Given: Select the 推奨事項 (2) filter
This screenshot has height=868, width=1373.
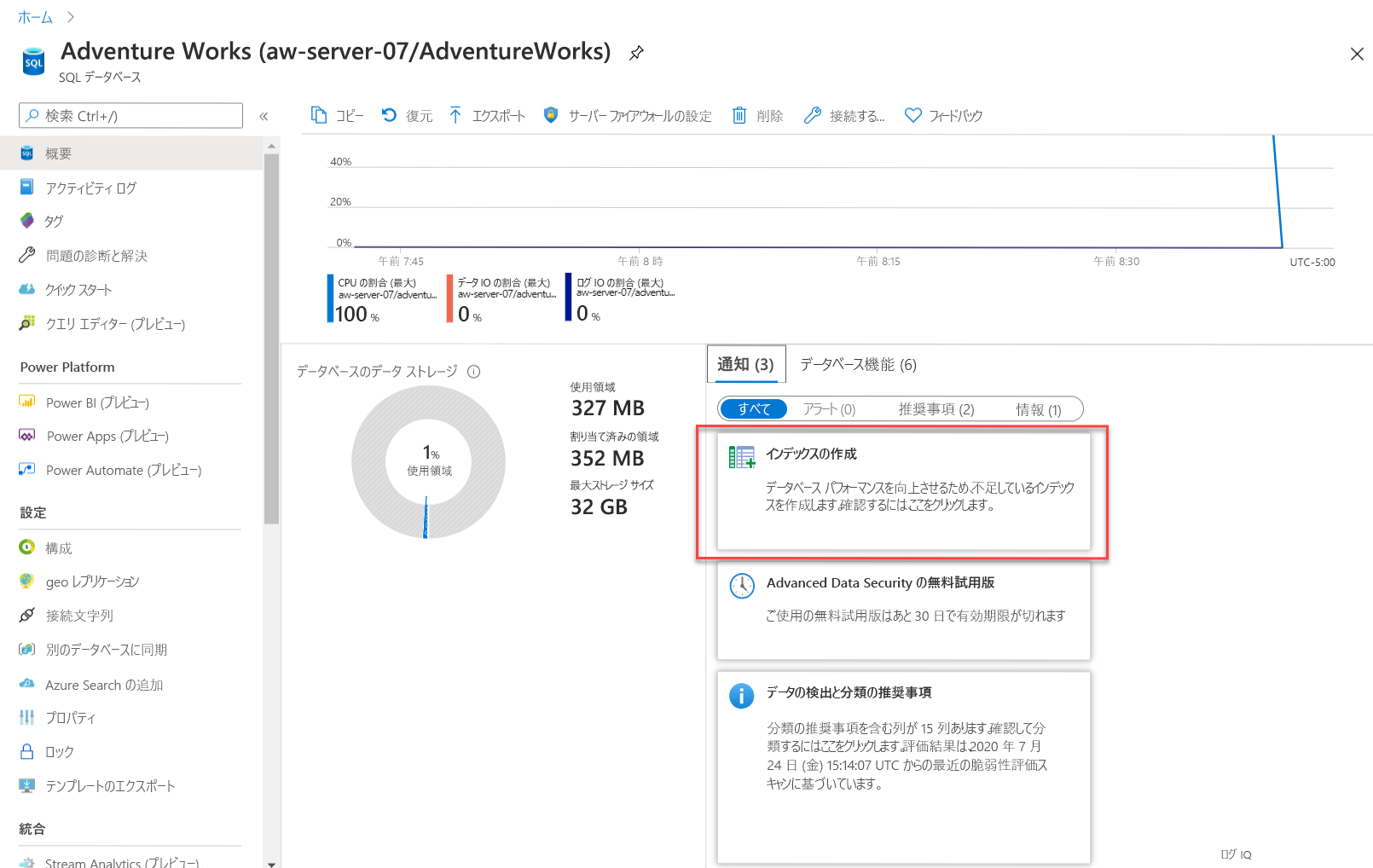Looking at the screenshot, I should click(936, 409).
